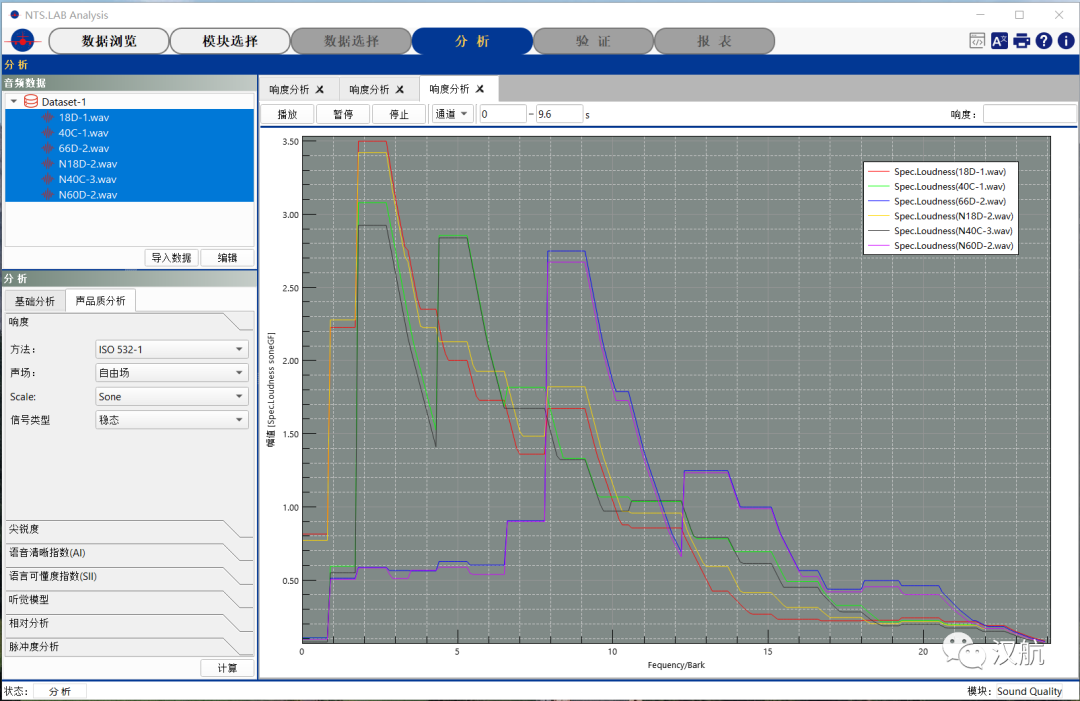Expand the 听觉模型 section
The image size is (1080, 701).
pyautogui.click(x=129, y=600)
